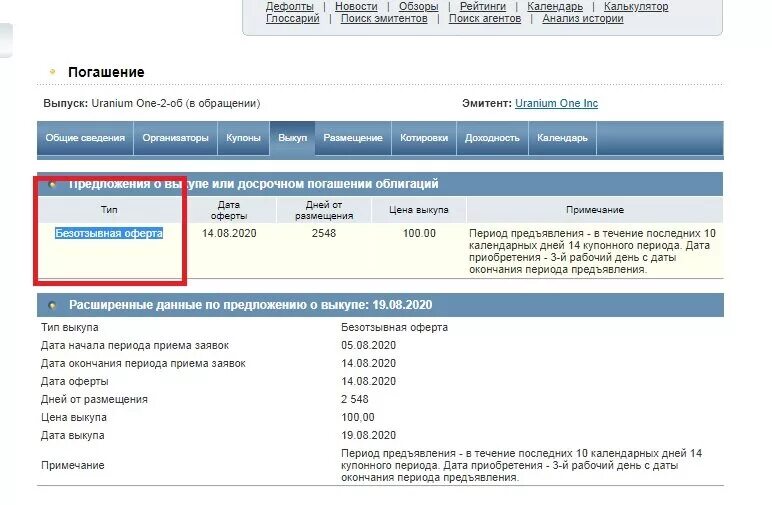
Task: Switch to the Размещение tab
Action: tap(353, 138)
